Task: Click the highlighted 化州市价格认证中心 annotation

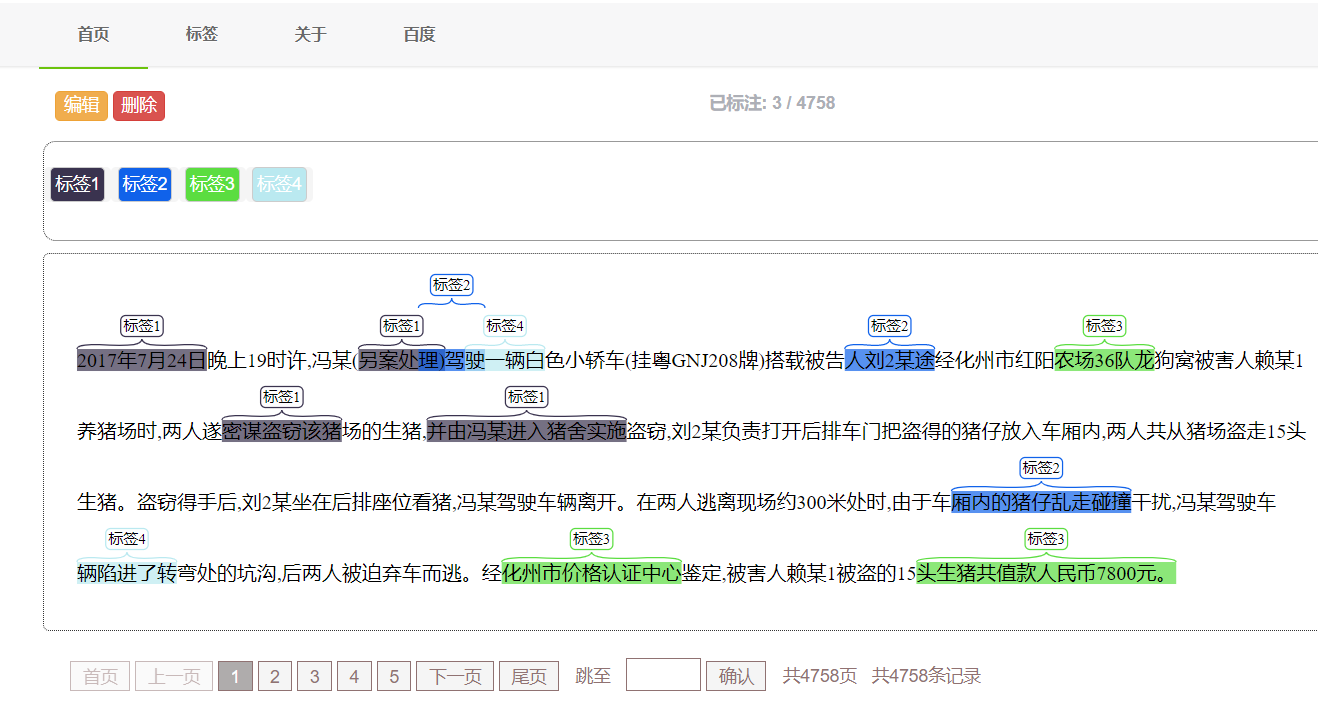Action: (x=591, y=573)
